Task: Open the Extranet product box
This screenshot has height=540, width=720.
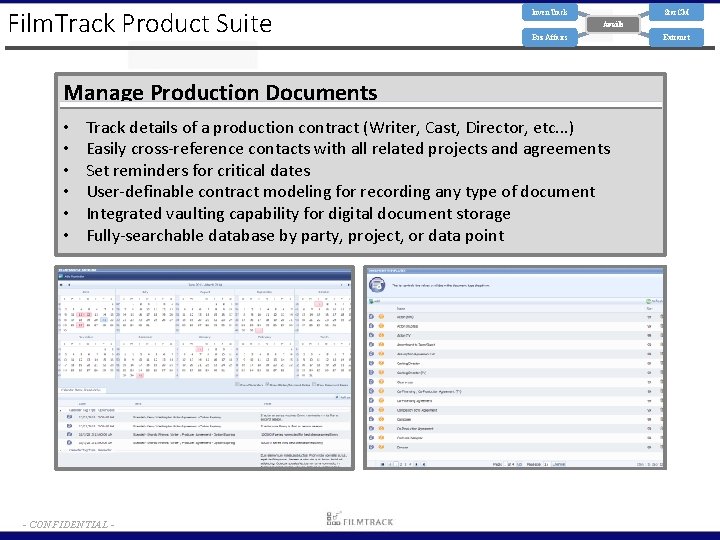Action: [676, 37]
